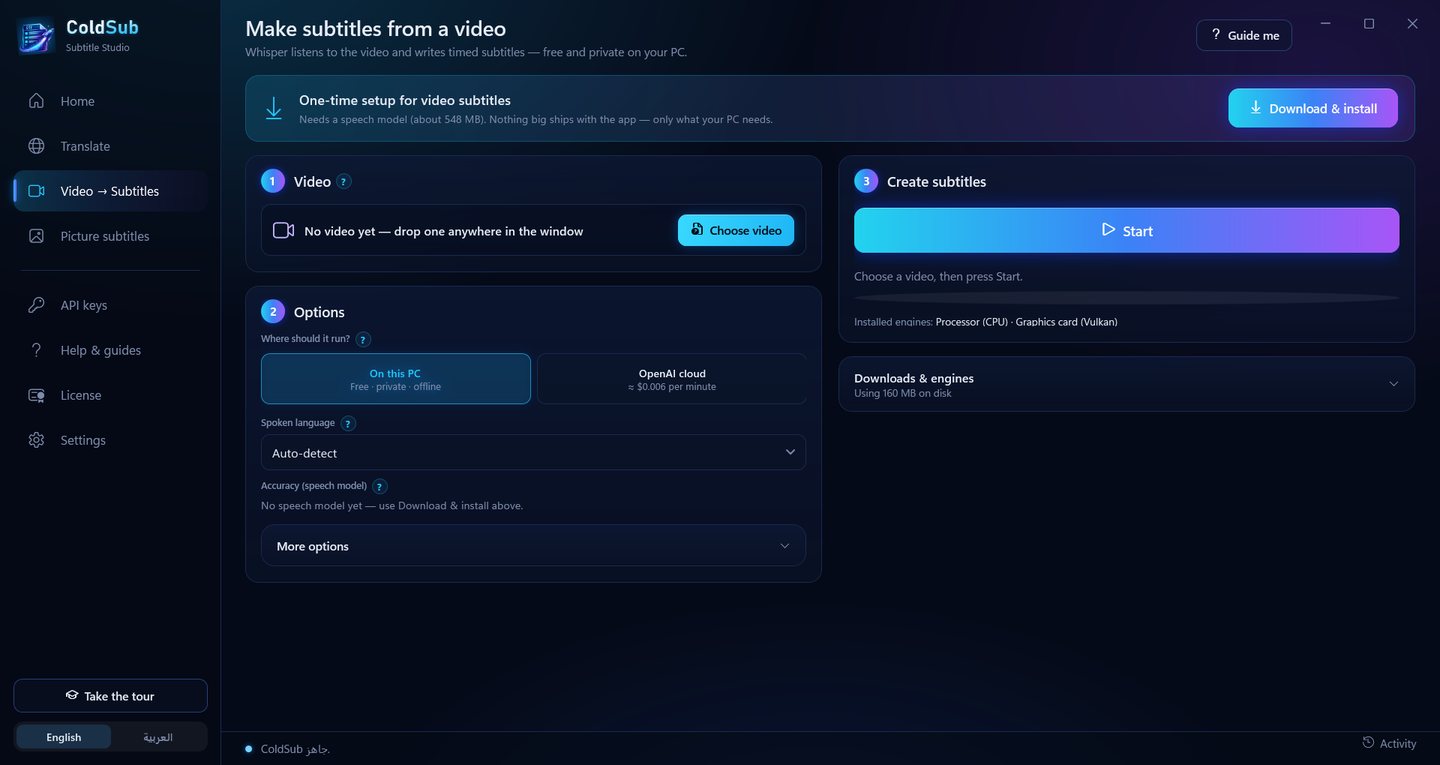
Task: Click the graduation cap icon on Take the tour
Action: 72,695
